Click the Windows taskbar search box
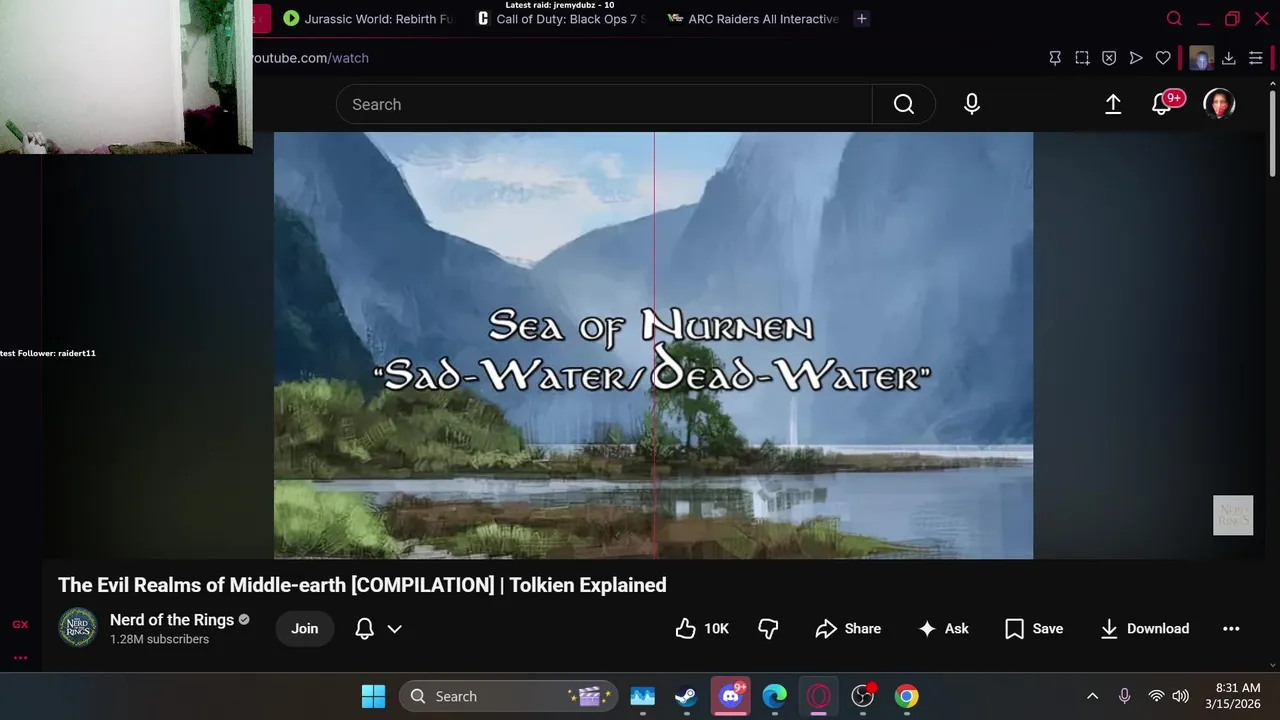1280x720 pixels. coord(508,696)
